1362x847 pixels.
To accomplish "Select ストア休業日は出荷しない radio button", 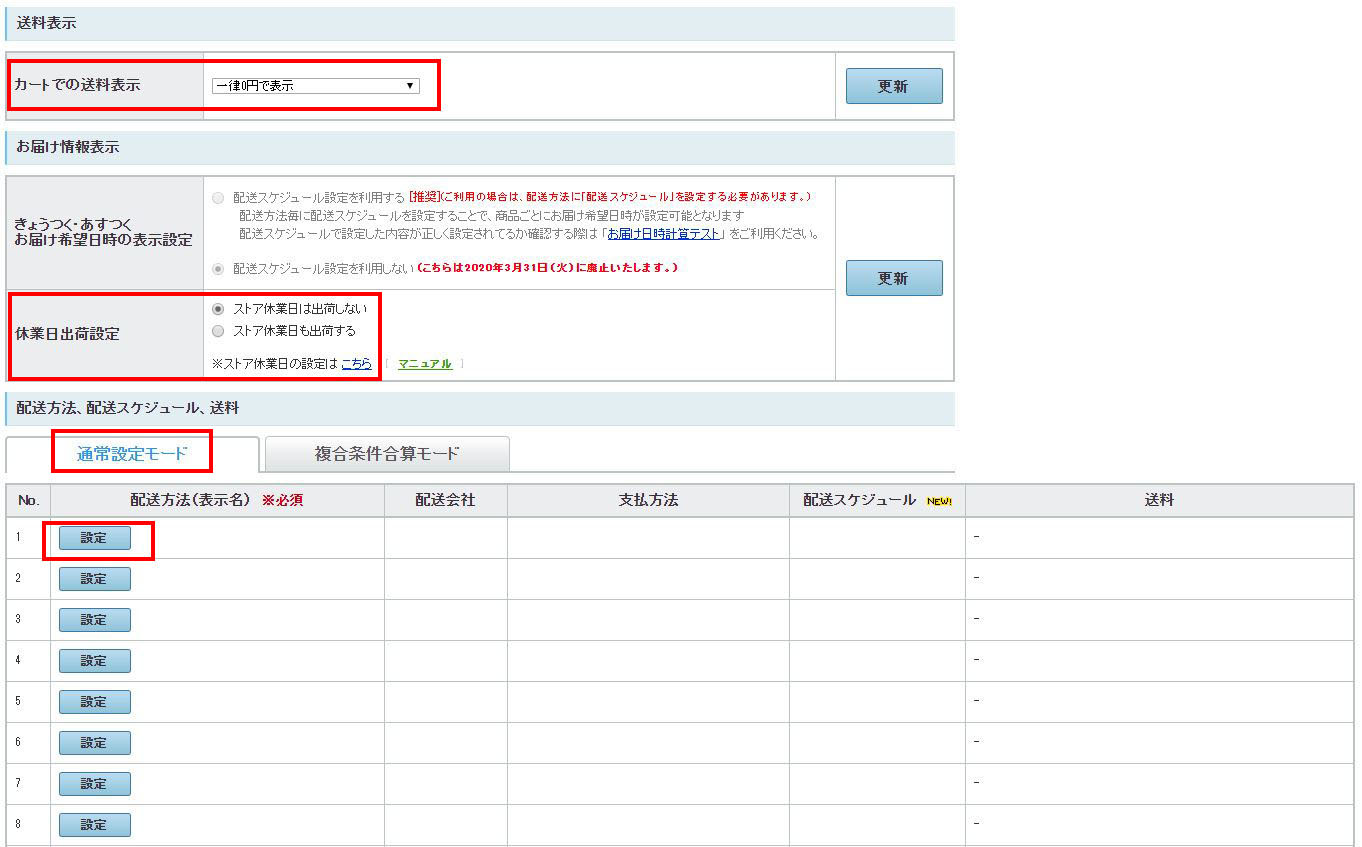I will (x=218, y=309).
